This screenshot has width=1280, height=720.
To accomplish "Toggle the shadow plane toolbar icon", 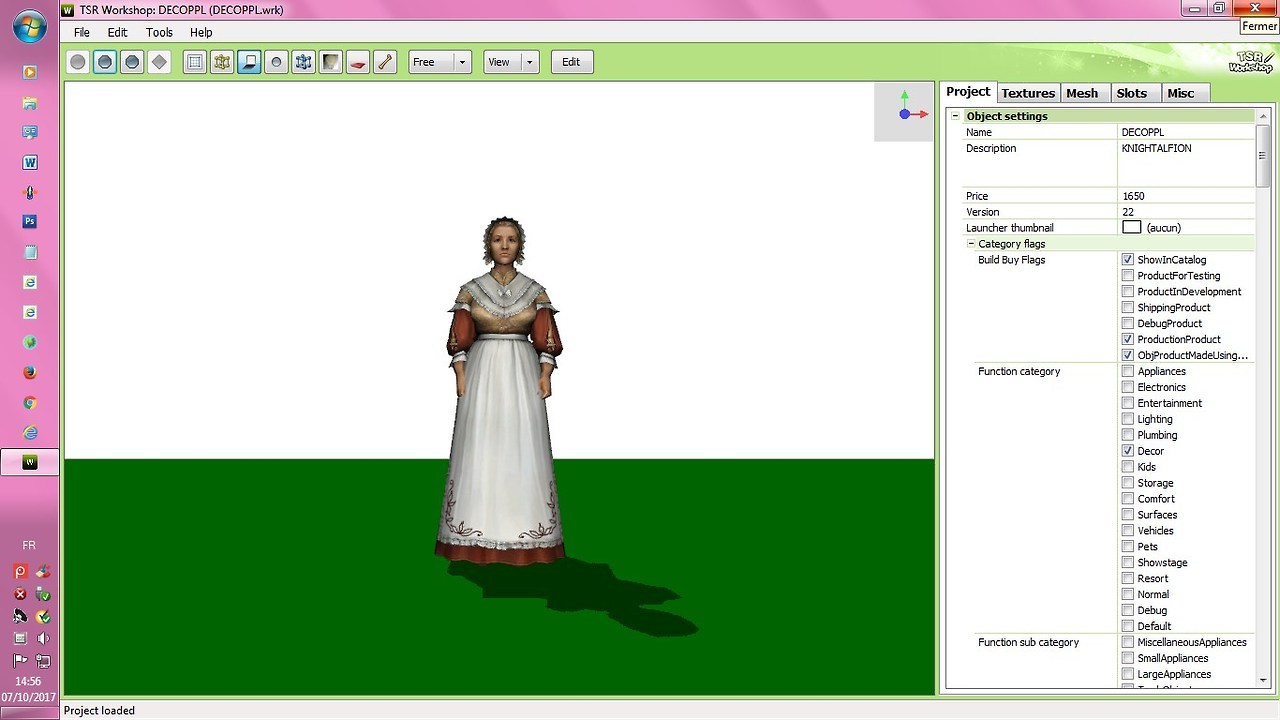I will coord(249,62).
